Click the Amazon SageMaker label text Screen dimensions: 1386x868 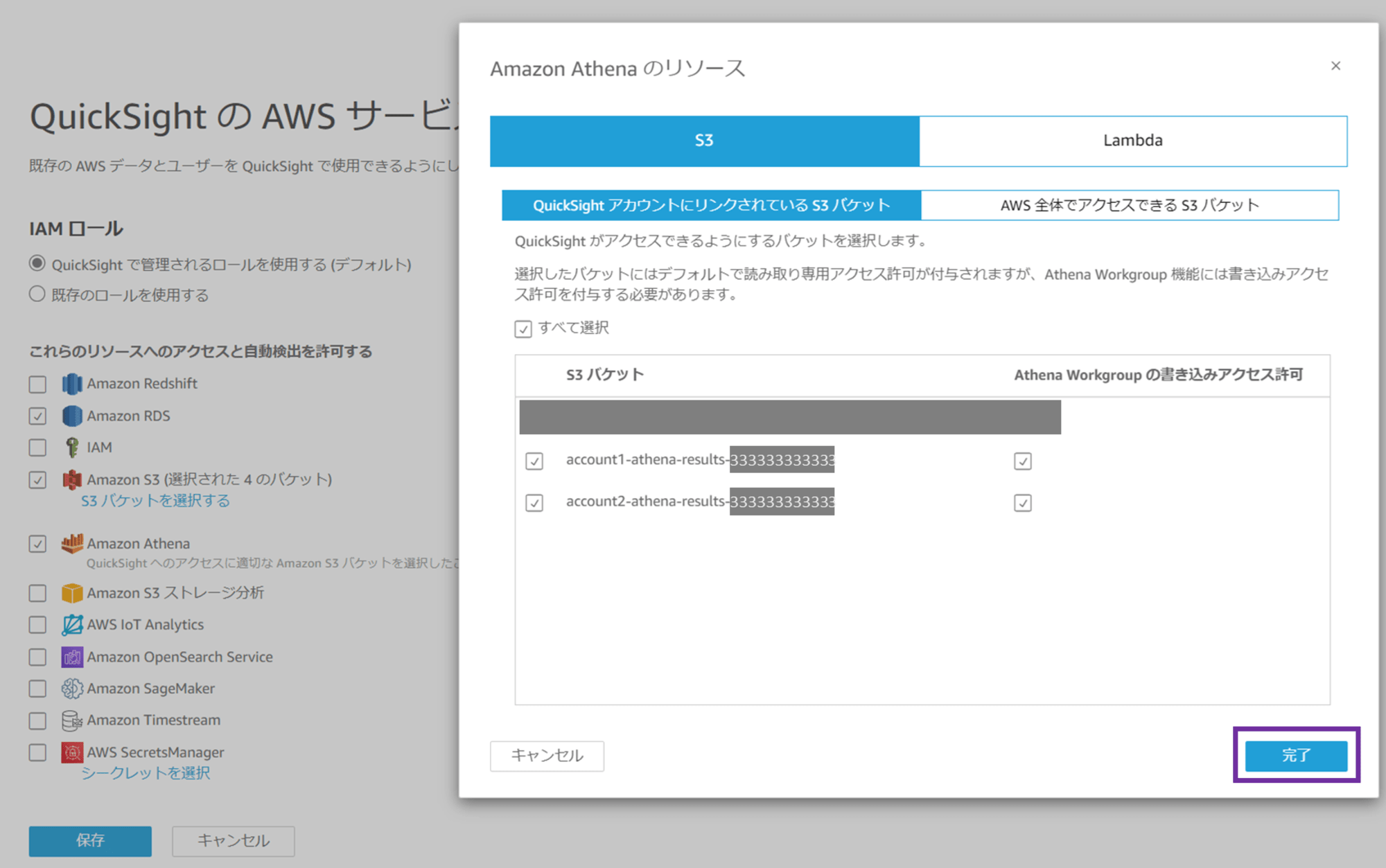150,689
